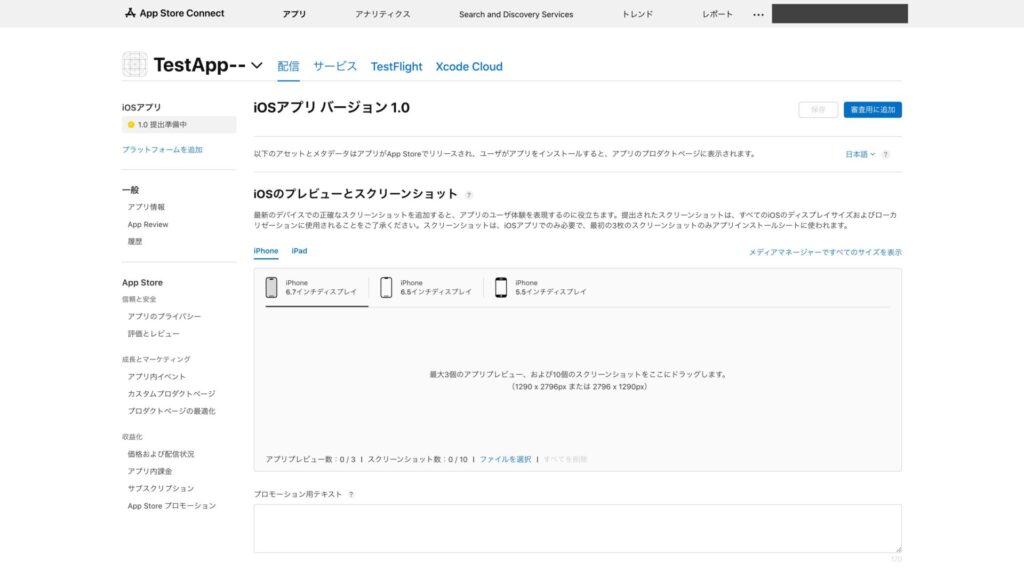Open the more options ellipsis menu
1024x569 pixels.
[x=758, y=14]
